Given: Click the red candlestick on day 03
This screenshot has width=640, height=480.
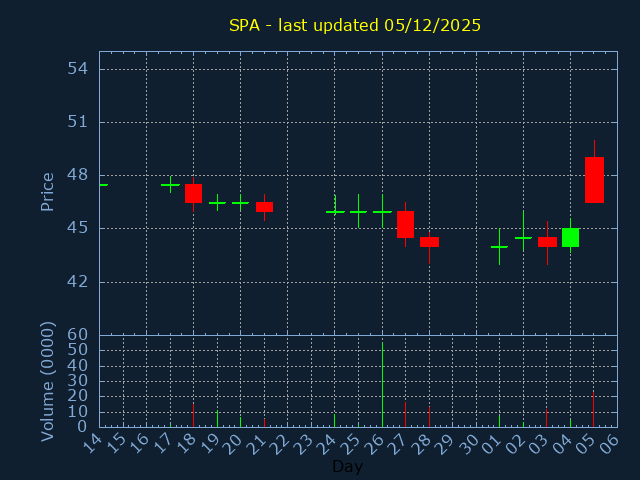Looking at the screenshot, I should click(x=547, y=242).
